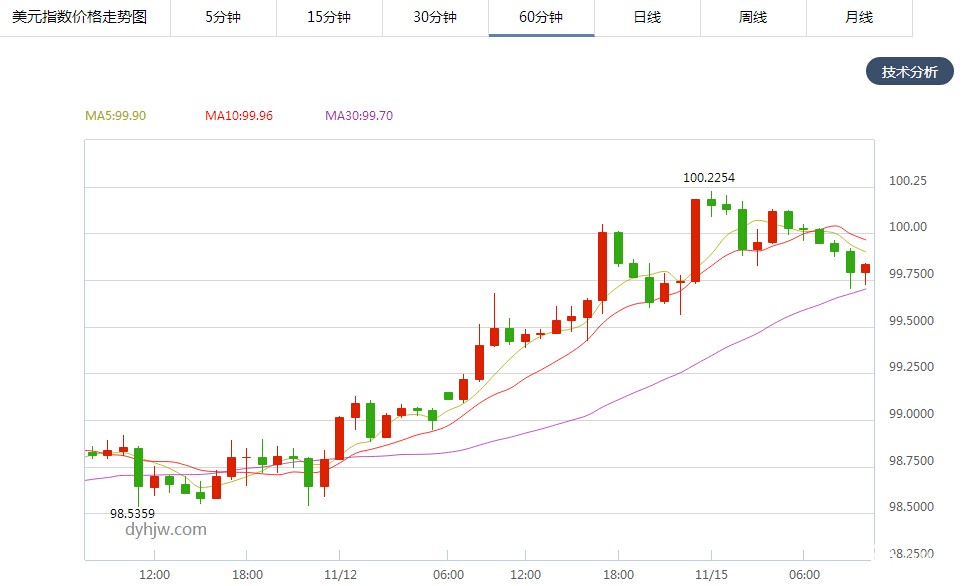
Task: View the 月线 monthly chart
Action: coord(859,17)
